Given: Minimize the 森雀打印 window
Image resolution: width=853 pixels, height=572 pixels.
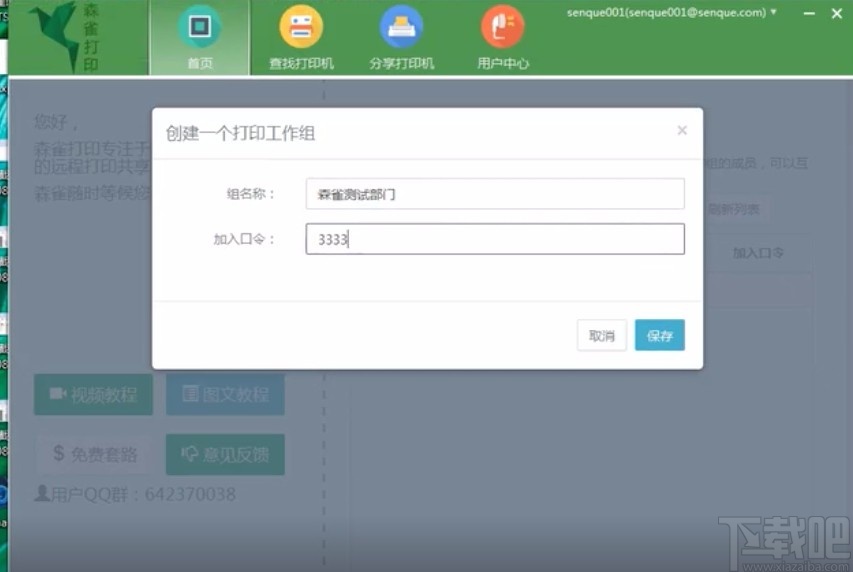Looking at the screenshot, I should 809,13.
